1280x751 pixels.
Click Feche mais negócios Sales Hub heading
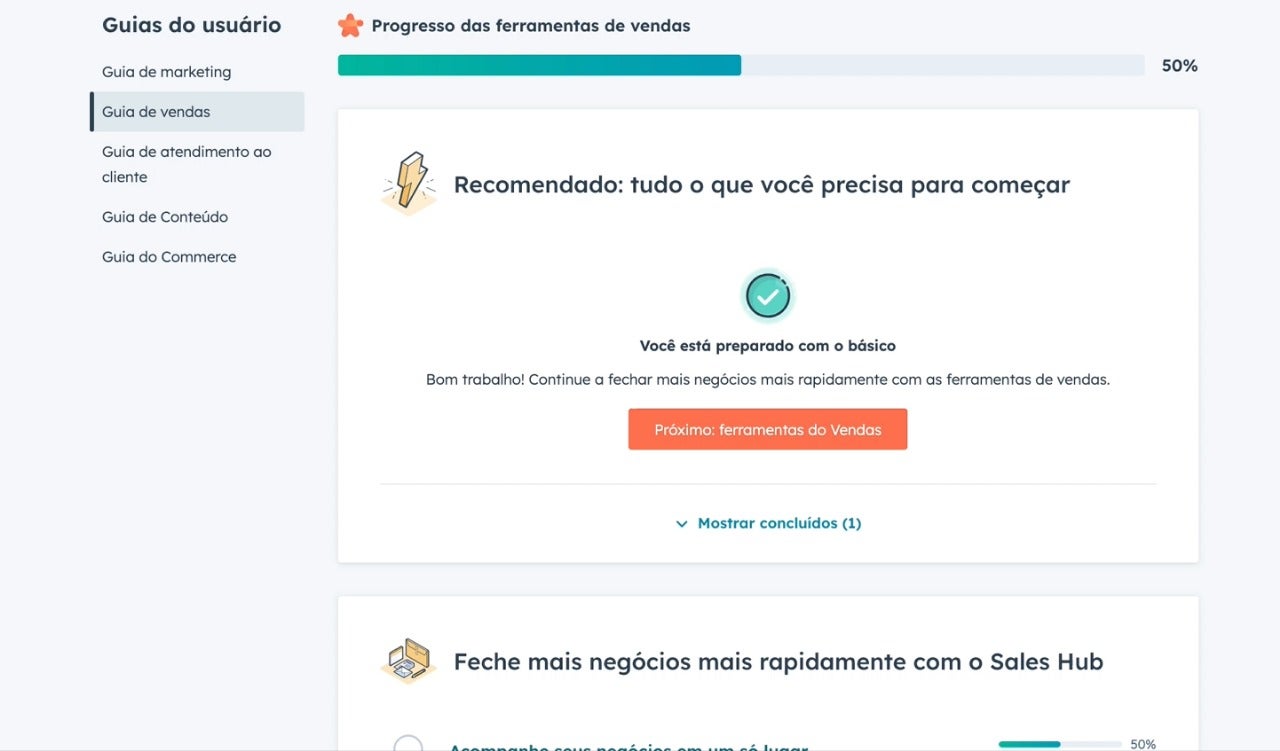(x=778, y=662)
